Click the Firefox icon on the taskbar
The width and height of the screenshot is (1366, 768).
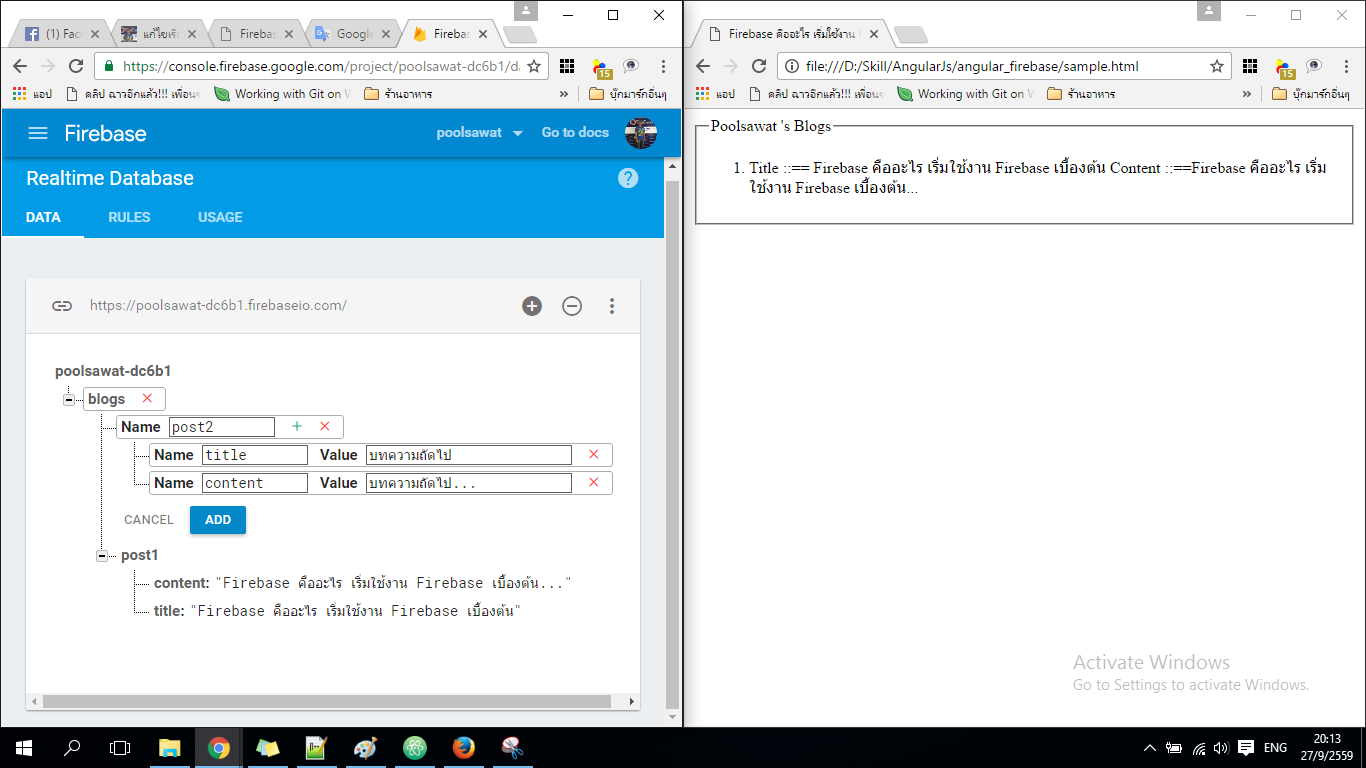pos(463,747)
